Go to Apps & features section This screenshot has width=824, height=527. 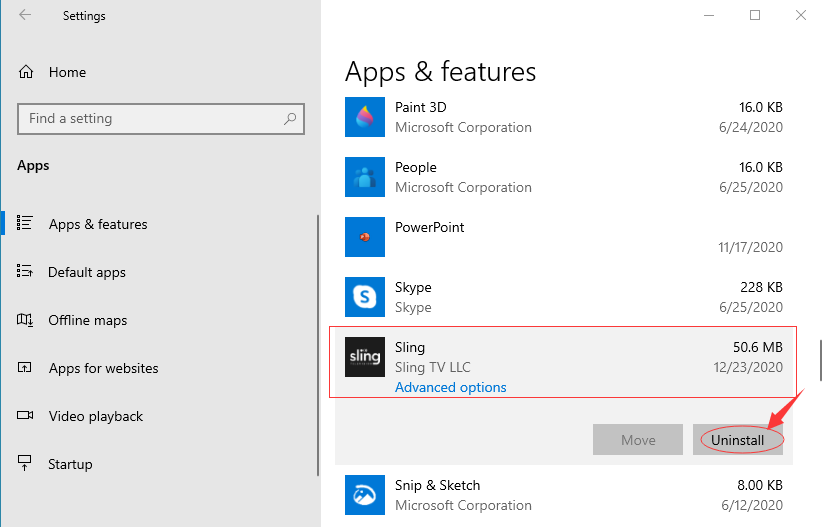[98, 224]
